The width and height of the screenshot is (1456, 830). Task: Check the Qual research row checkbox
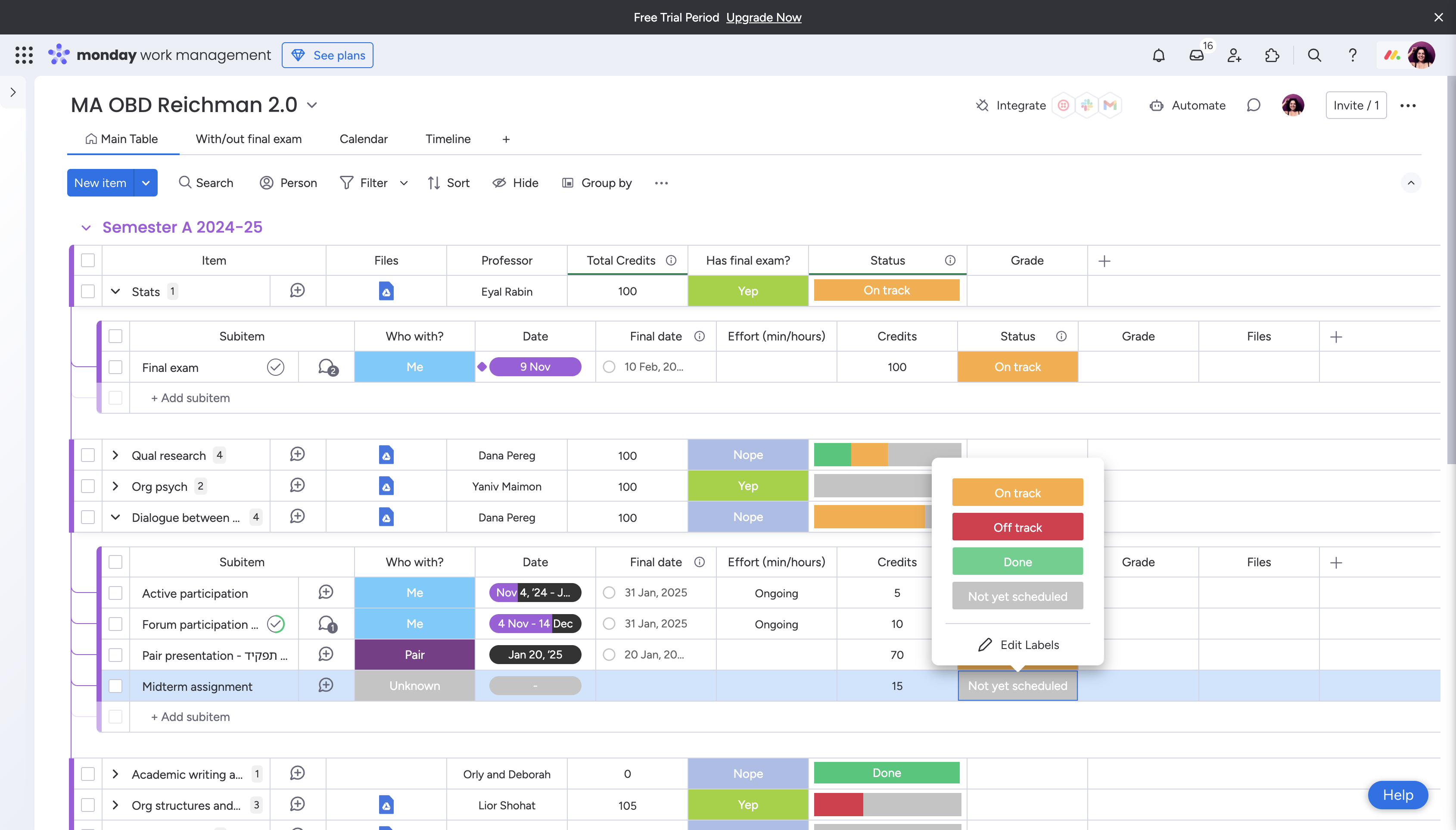click(88, 455)
